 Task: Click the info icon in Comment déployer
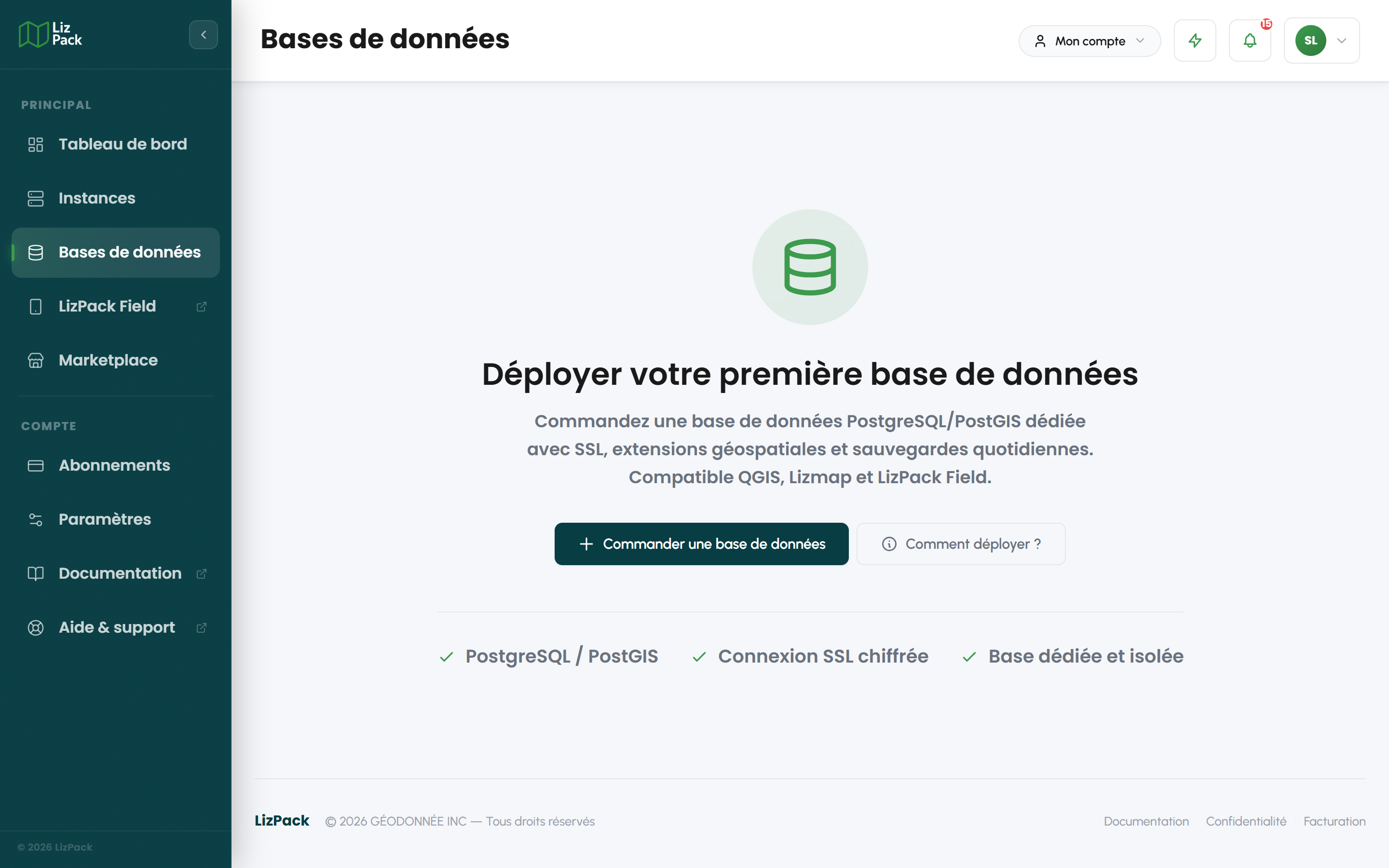coord(889,543)
